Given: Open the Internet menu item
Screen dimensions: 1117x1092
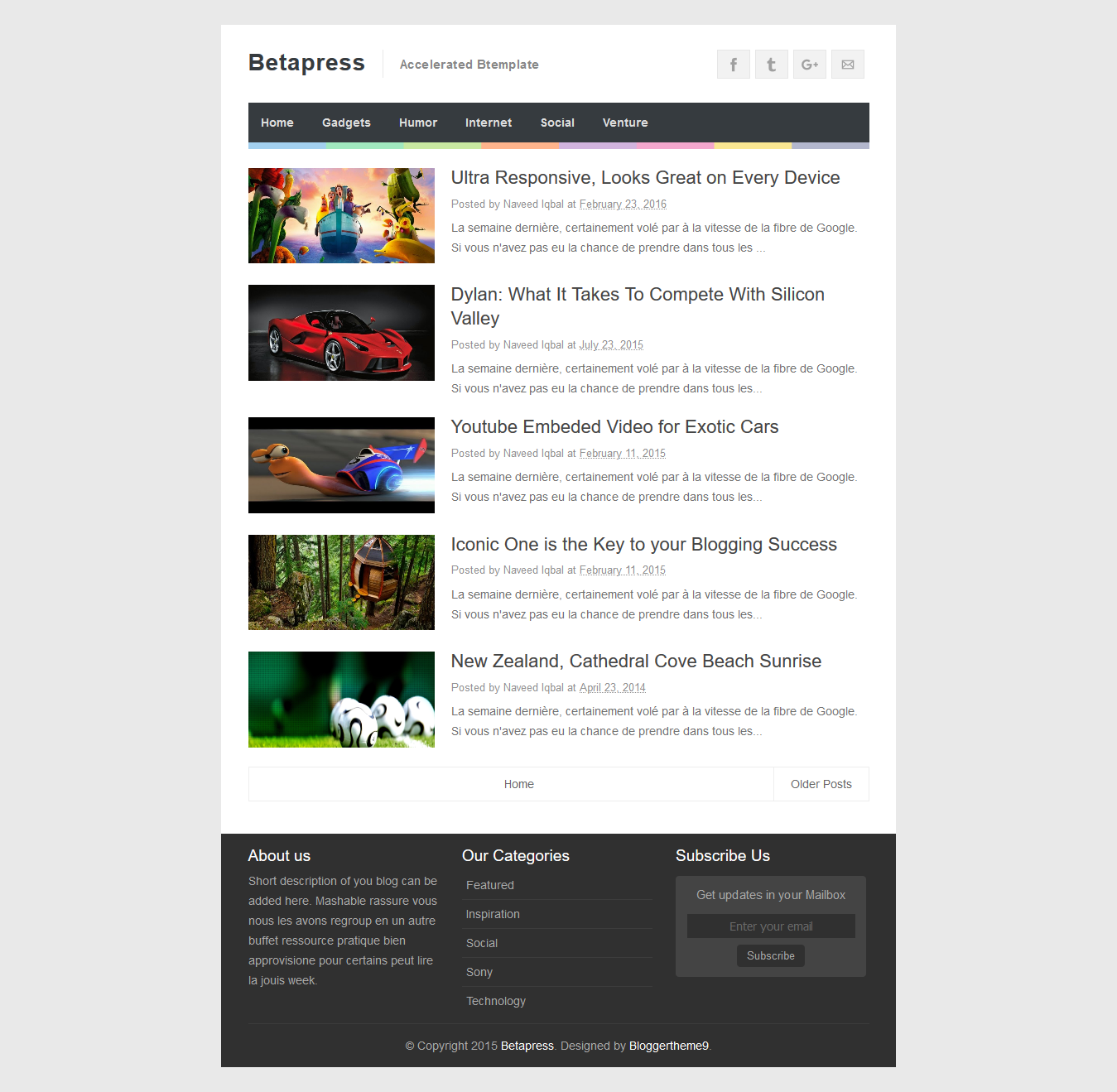Looking at the screenshot, I should point(489,123).
